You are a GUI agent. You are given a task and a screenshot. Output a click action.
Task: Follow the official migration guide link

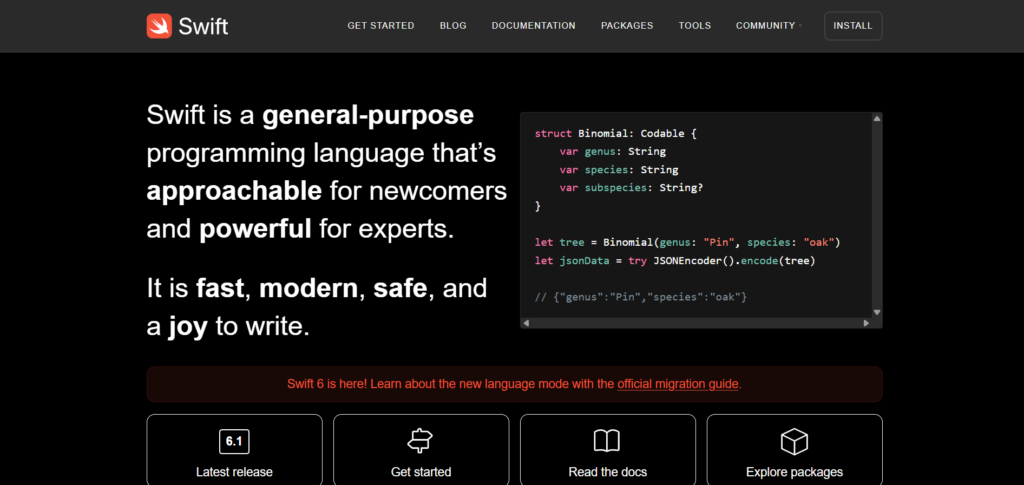click(678, 384)
